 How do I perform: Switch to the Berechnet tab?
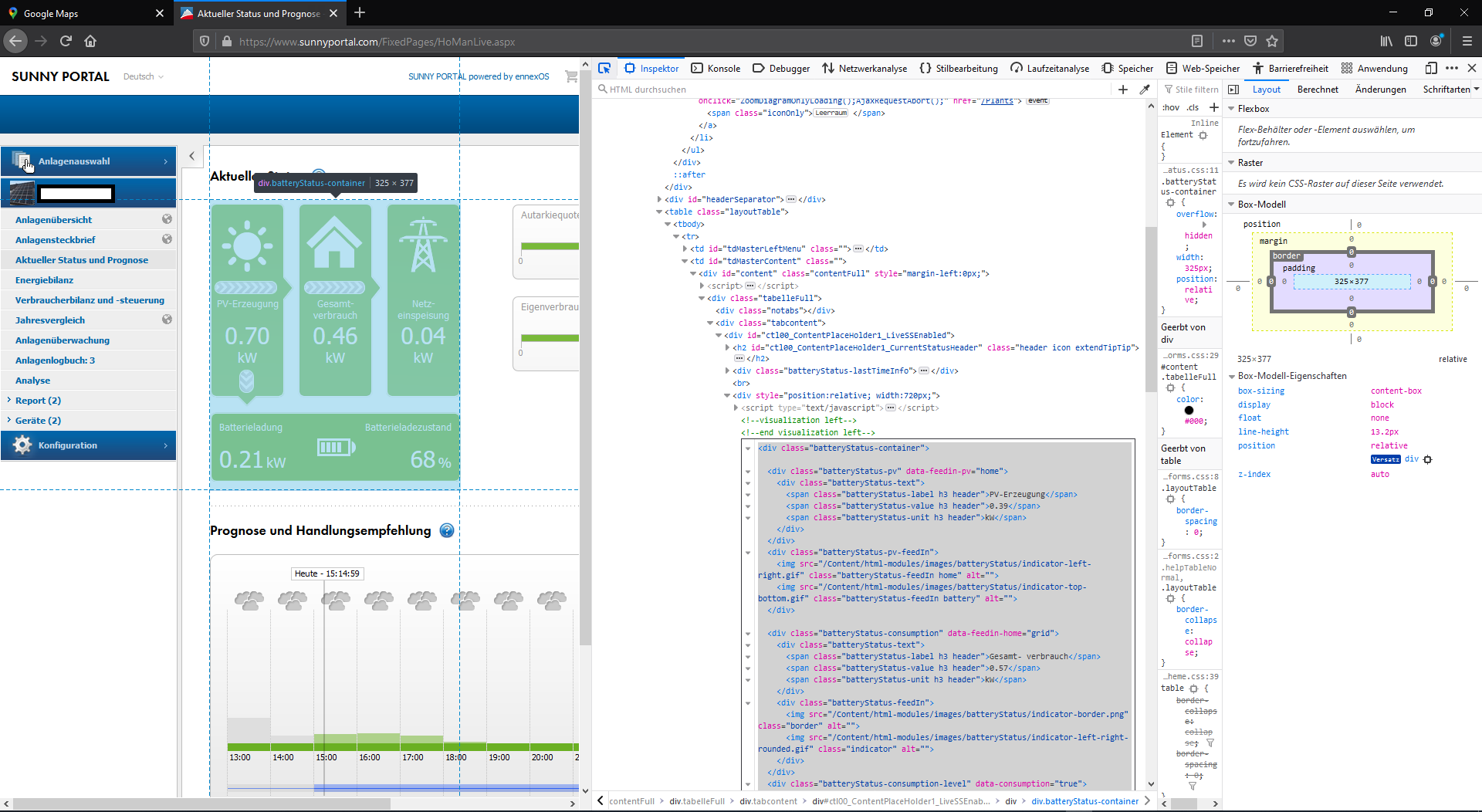click(x=1318, y=90)
